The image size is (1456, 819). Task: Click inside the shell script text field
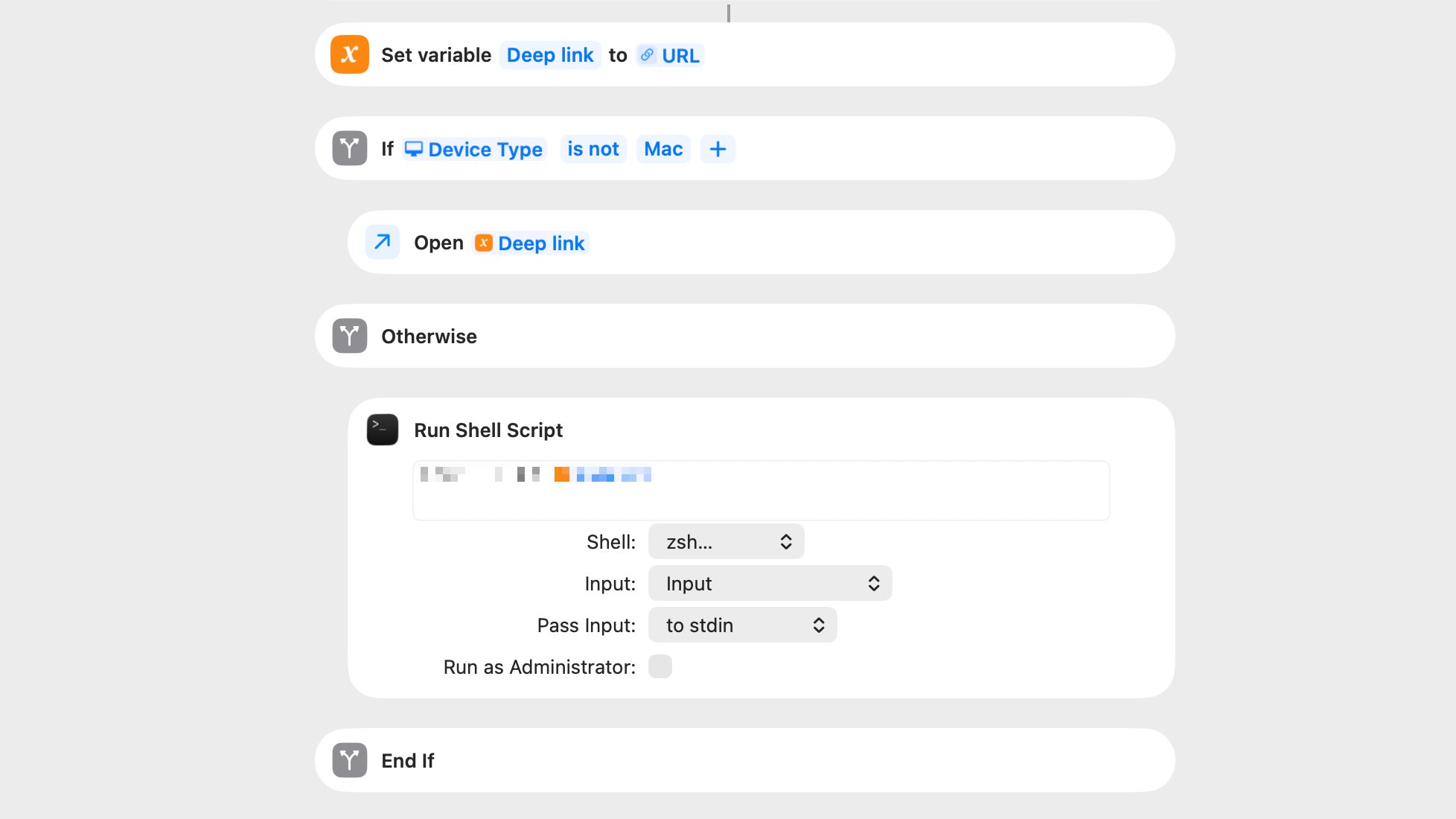[759, 491]
